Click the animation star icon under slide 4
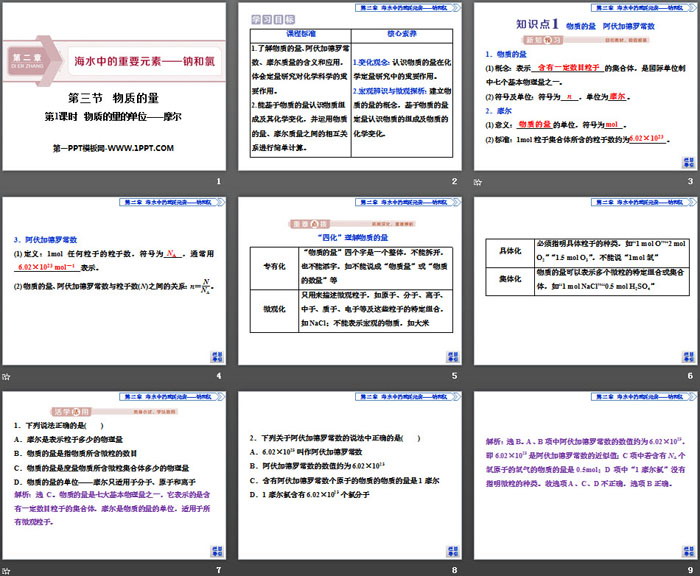The width and height of the screenshot is (700, 576). tap(6, 376)
